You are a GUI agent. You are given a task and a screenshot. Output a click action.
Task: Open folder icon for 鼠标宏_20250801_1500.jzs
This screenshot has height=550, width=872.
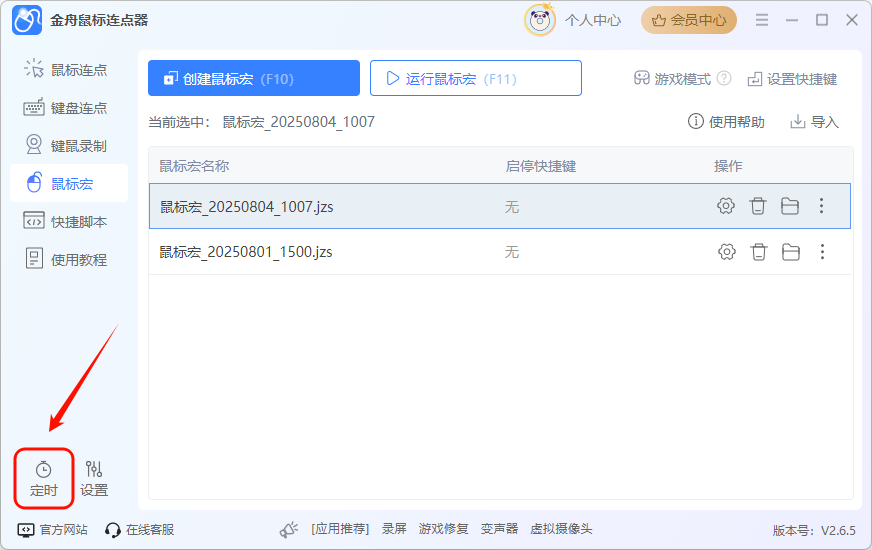[791, 252]
